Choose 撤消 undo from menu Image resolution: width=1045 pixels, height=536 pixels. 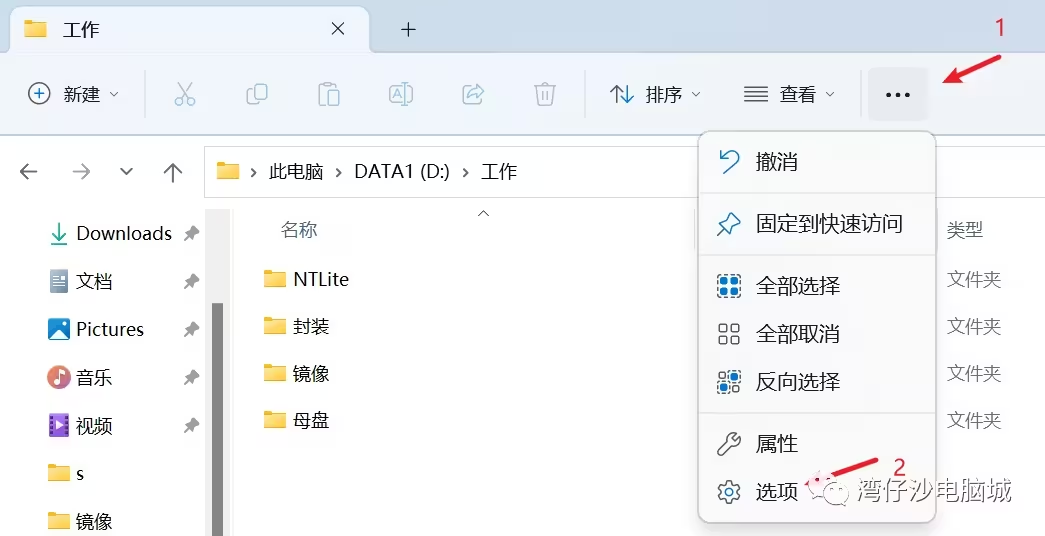pyautogui.click(x=817, y=162)
